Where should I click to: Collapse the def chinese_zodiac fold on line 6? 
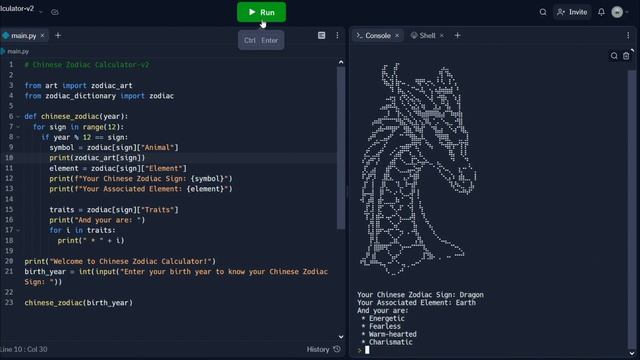pos(18,117)
